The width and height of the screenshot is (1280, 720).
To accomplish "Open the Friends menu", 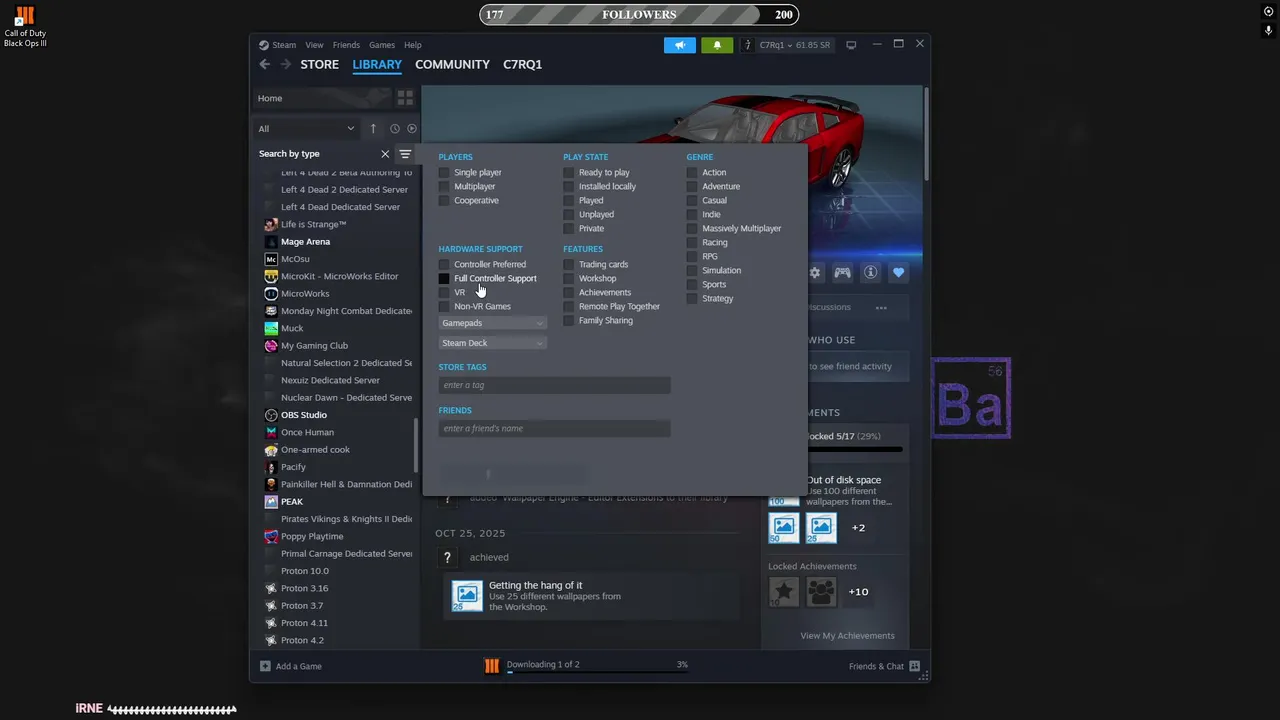I will tap(346, 45).
